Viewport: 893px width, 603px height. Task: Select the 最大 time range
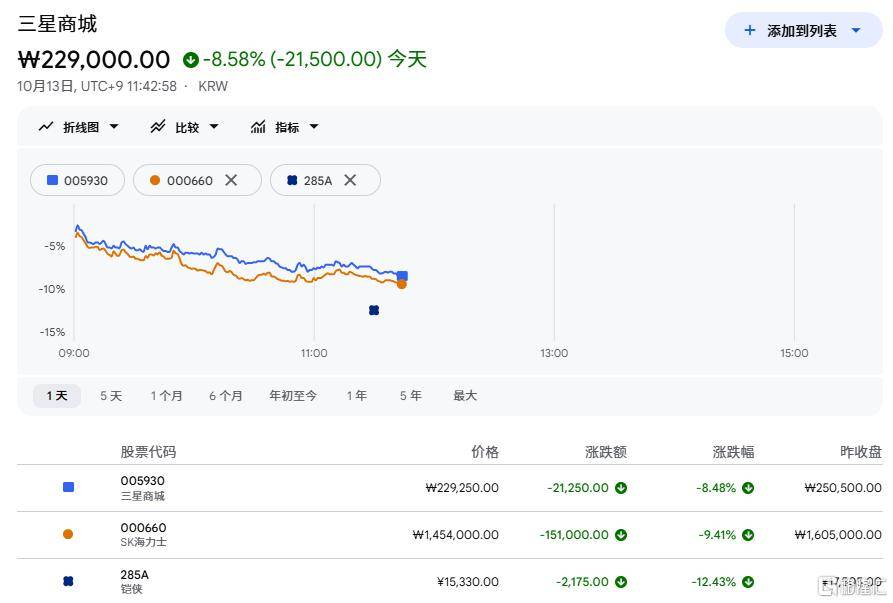pyautogui.click(x=465, y=396)
